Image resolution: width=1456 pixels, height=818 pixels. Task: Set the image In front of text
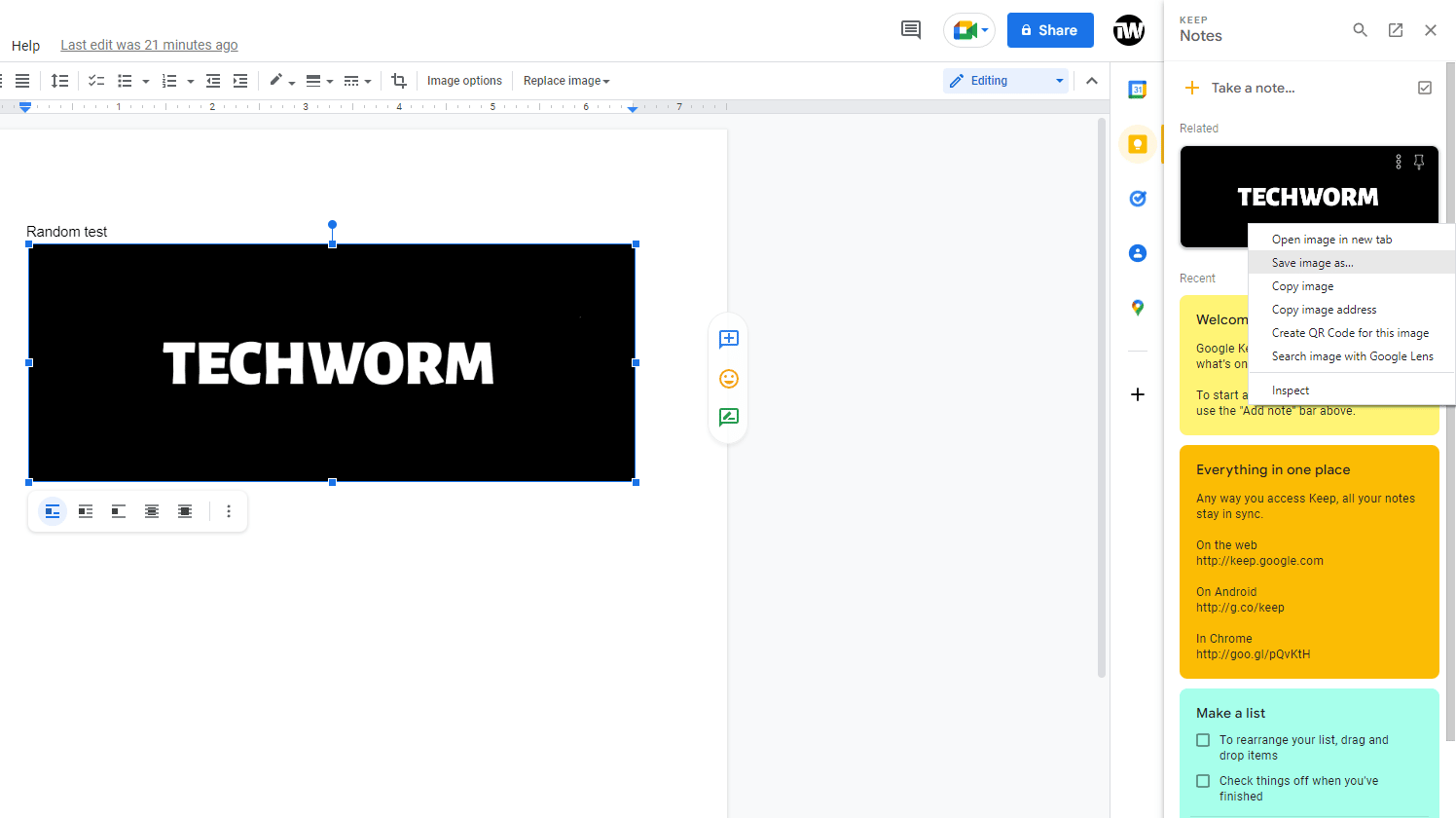coord(185,511)
